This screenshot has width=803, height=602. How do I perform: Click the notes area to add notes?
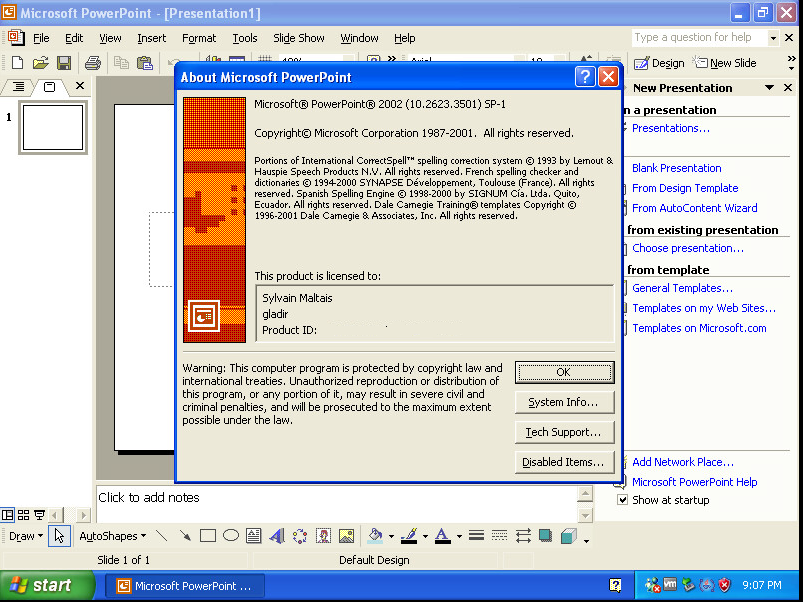[335, 504]
